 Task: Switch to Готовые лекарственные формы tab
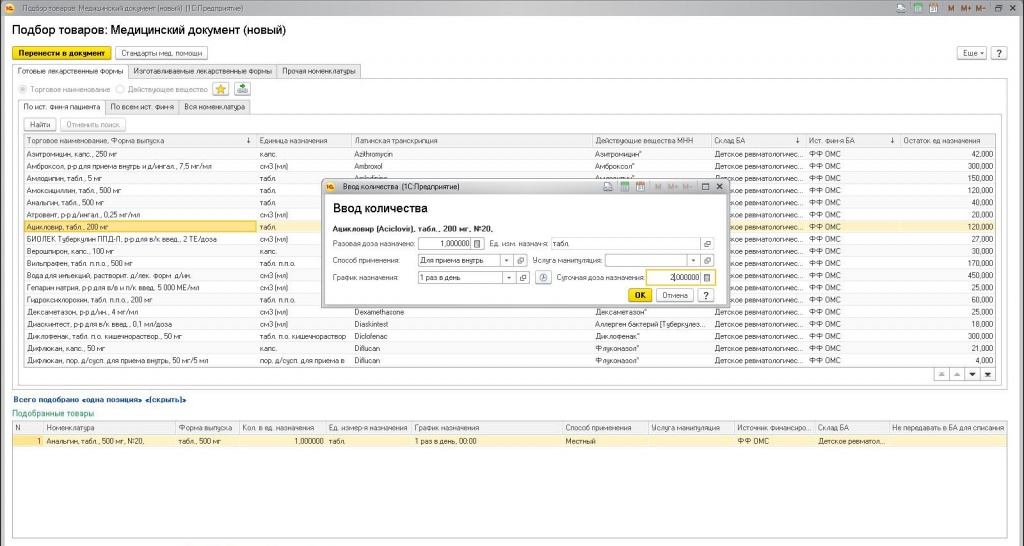click(x=71, y=71)
